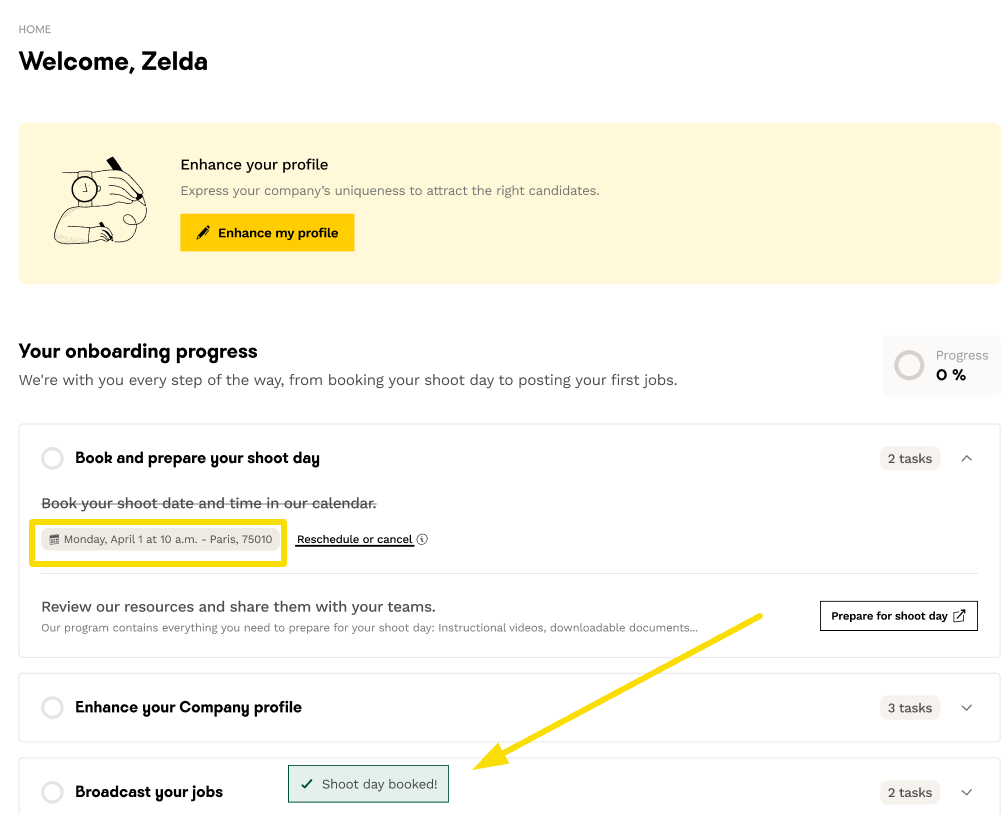The width and height of the screenshot is (1004, 814).
Task: Toggle the circle beside Book and prepare your shoot day
Action: click(52, 459)
